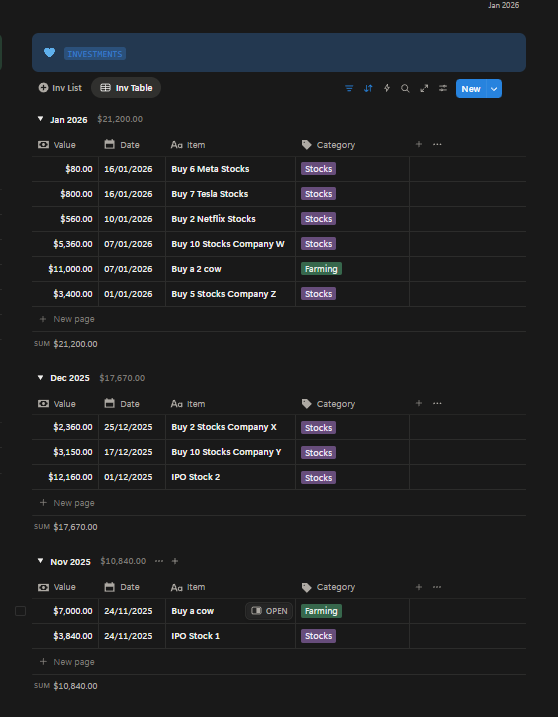The height and width of the screenshot is (717, 558).
Task: Open the Buy a cow page with OPEN button
Action: point(269,611)
